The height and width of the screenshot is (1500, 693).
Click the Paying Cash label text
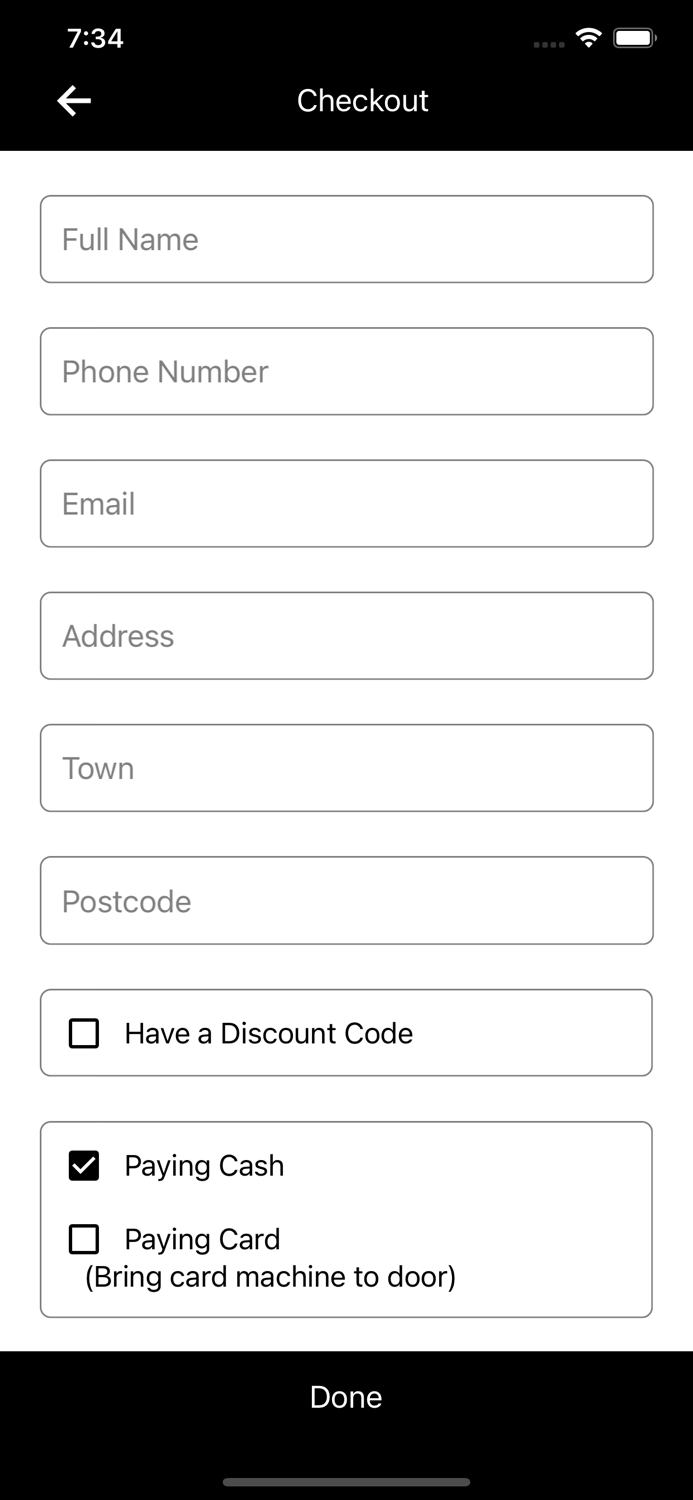pyautogui.click(x=204, y=1165)
